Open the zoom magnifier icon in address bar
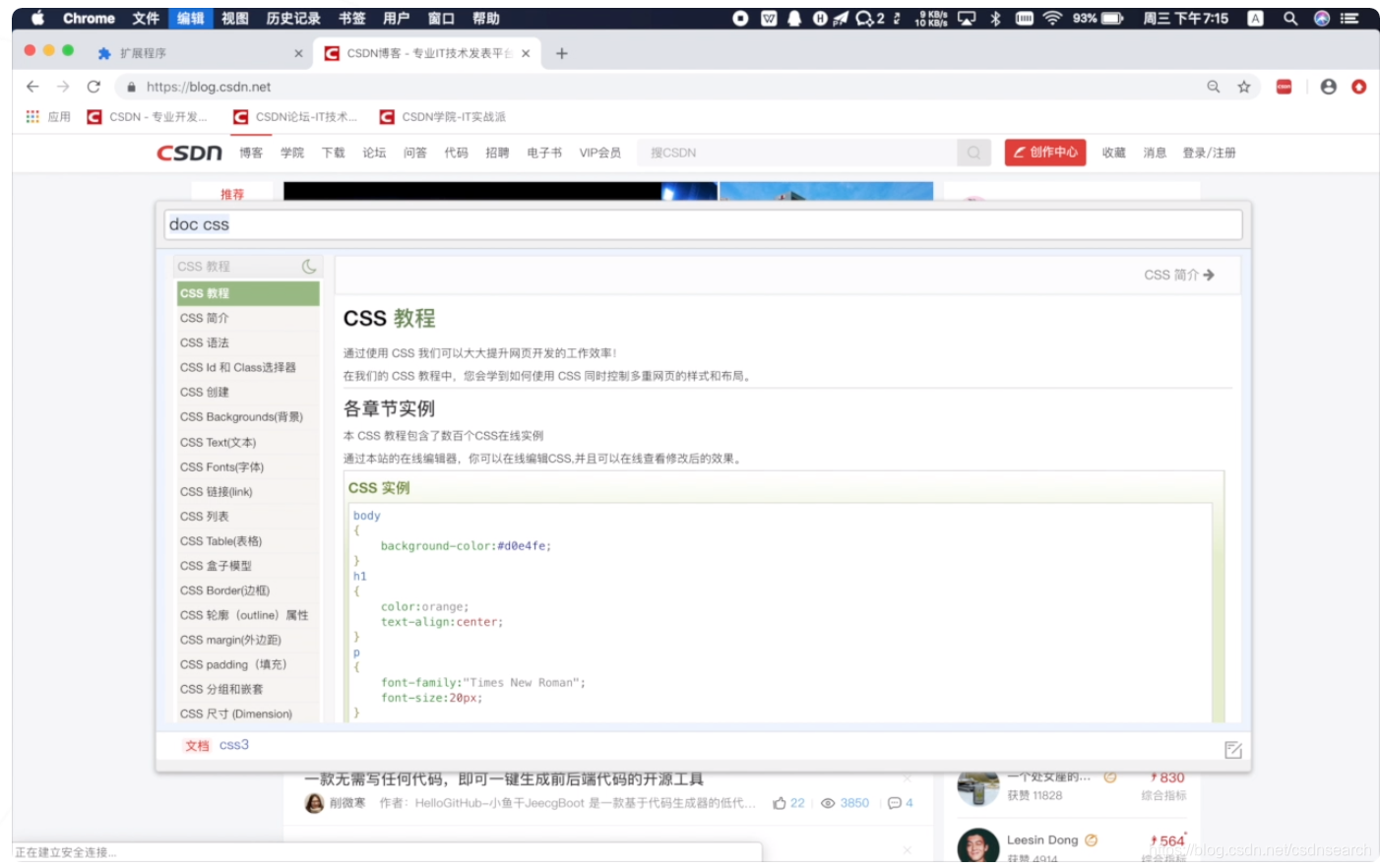 click(1214, 87)
